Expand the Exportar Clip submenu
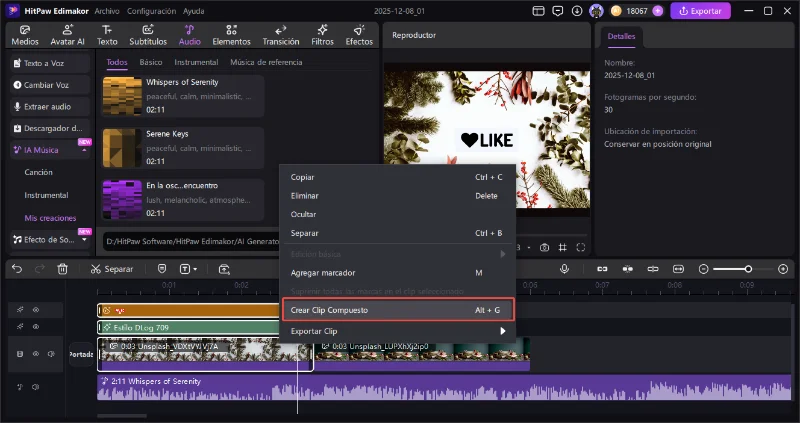The height and width of the screenshot is (423, 800). coord(503,331)
